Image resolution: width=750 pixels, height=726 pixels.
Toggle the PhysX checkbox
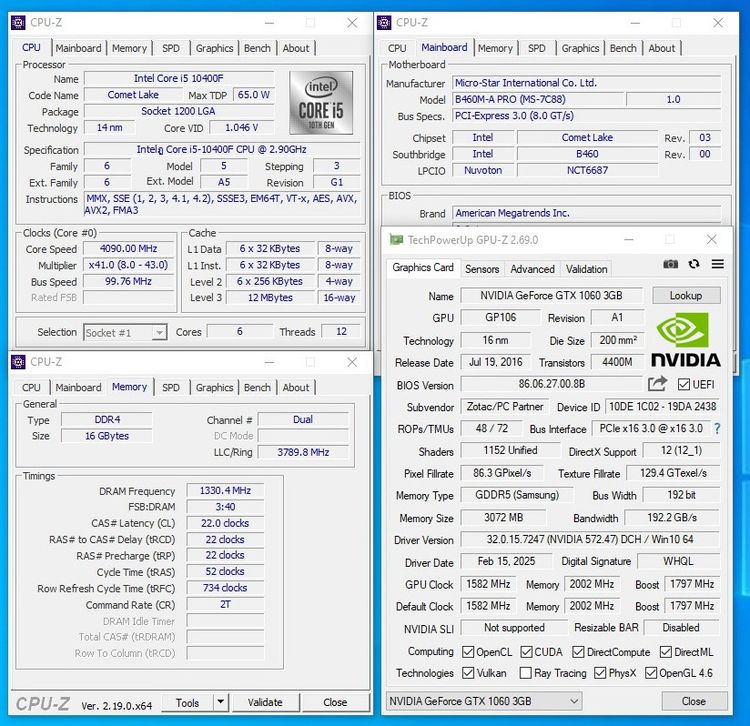click(x=600, y=673)
